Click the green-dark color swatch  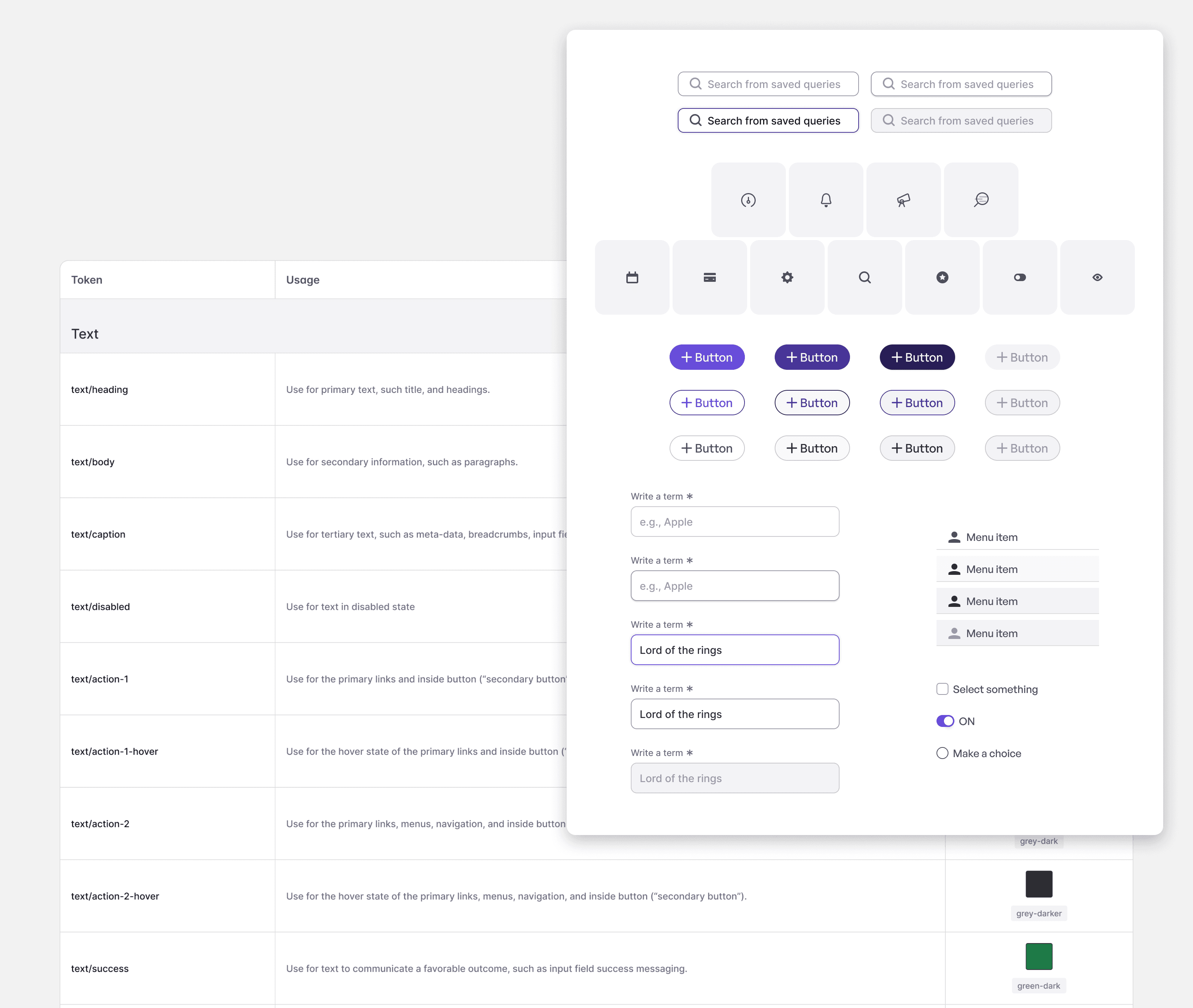tap(1039, 957)
